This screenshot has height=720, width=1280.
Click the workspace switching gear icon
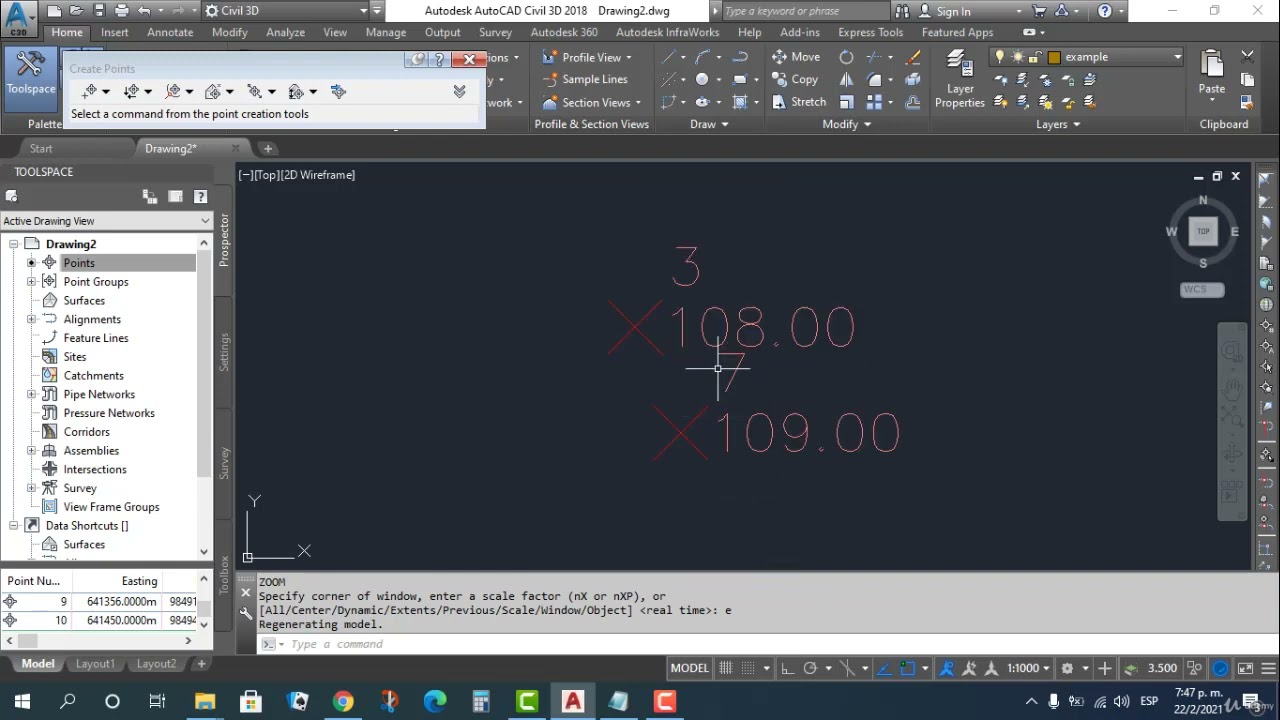[x=1068, y=668]
